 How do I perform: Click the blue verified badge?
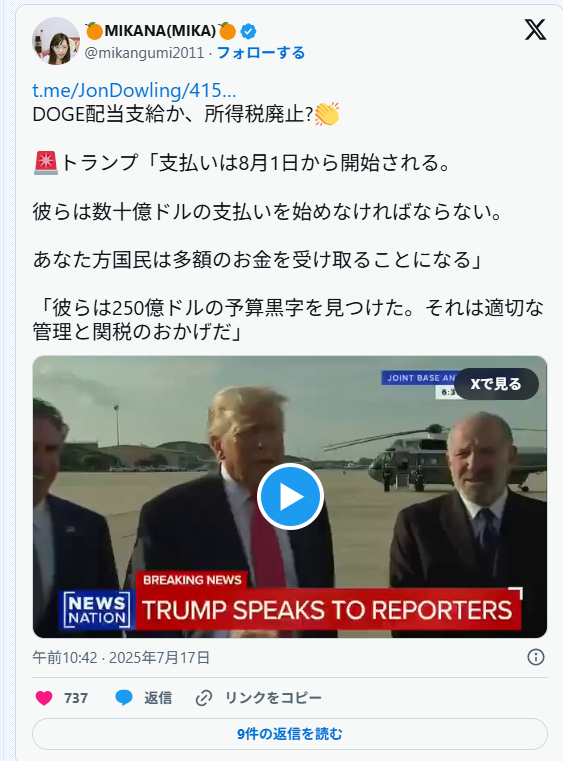[x=248, y=31]
